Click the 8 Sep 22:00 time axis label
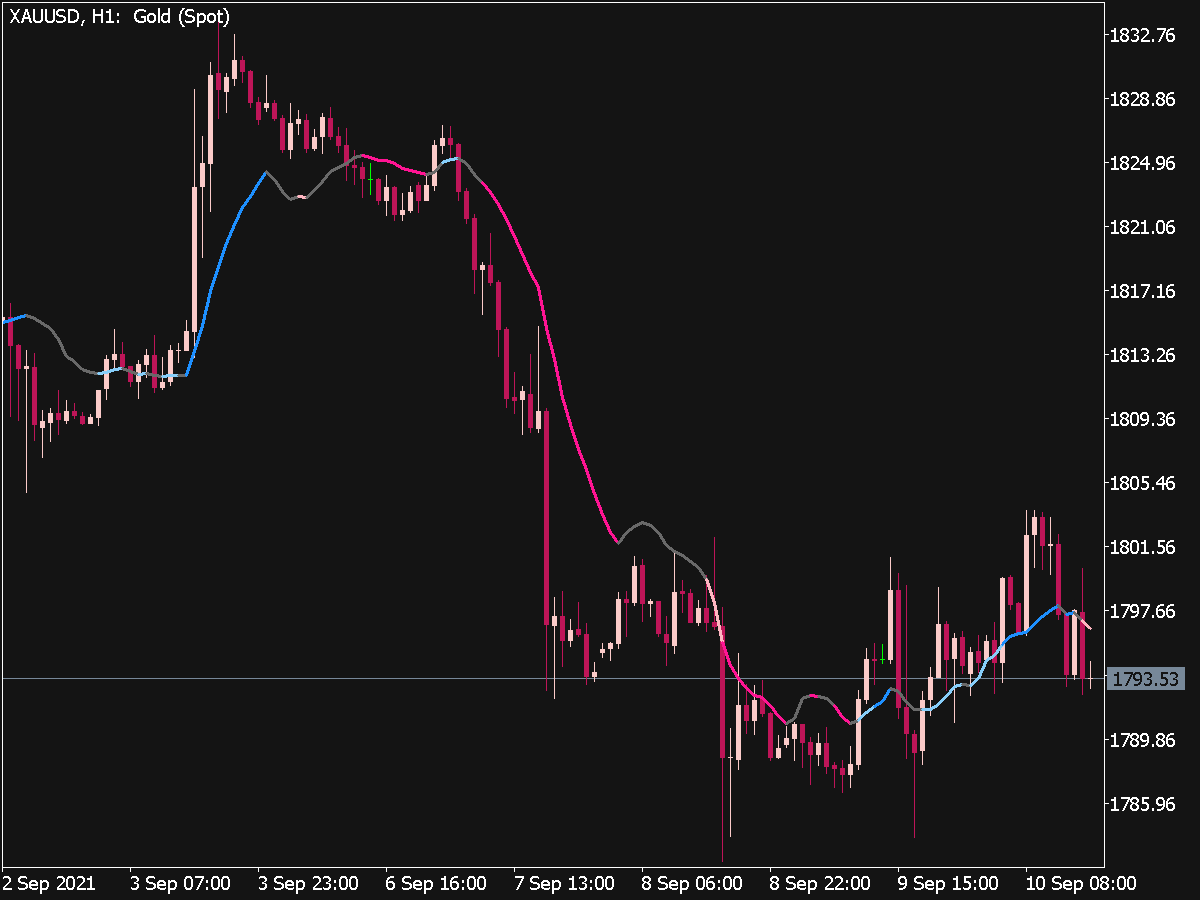The width and height of the screenshot is (1200, 900). [822, 883]
